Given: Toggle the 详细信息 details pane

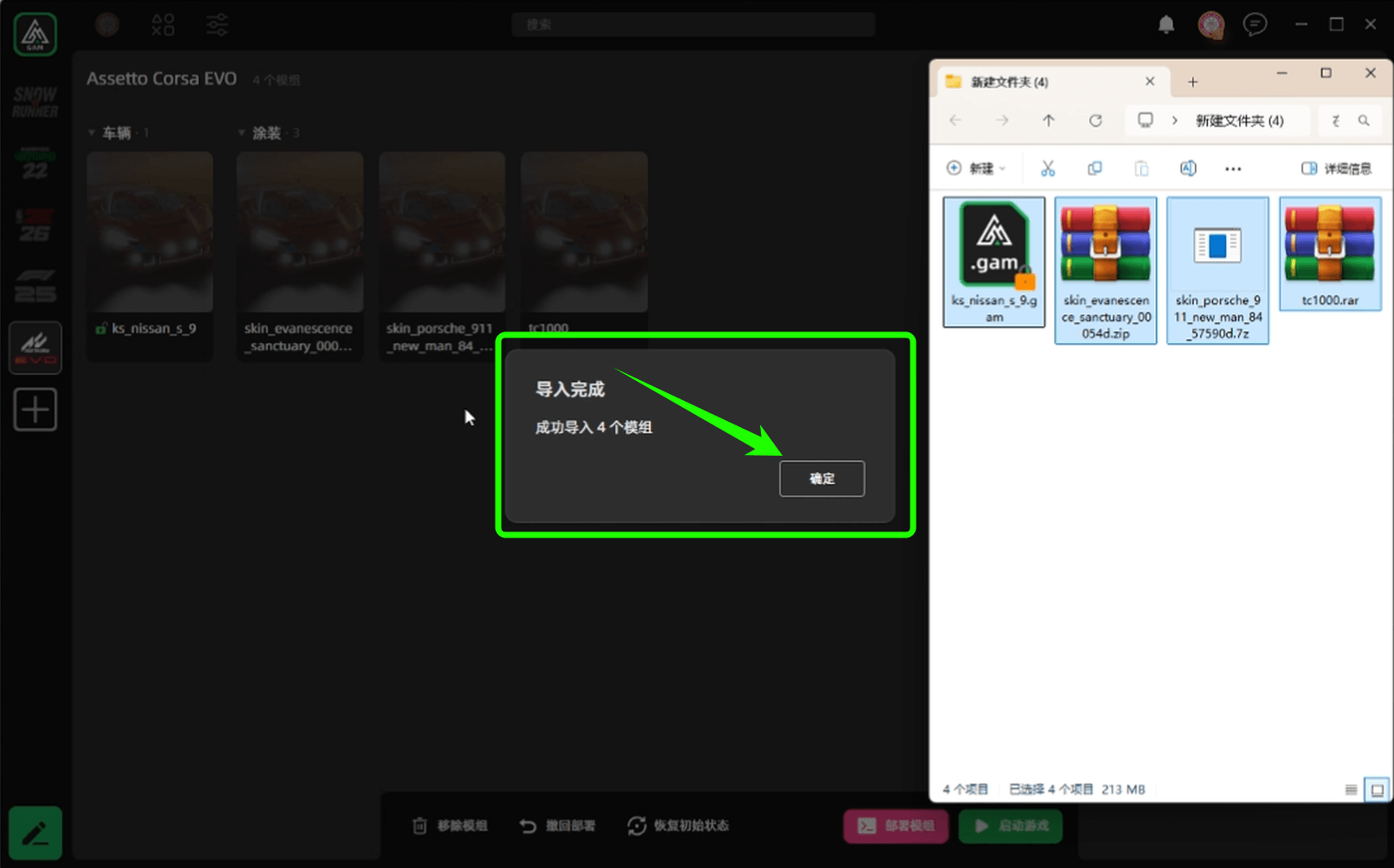Looking at the screenshot, I should [x=1337, y=168].
